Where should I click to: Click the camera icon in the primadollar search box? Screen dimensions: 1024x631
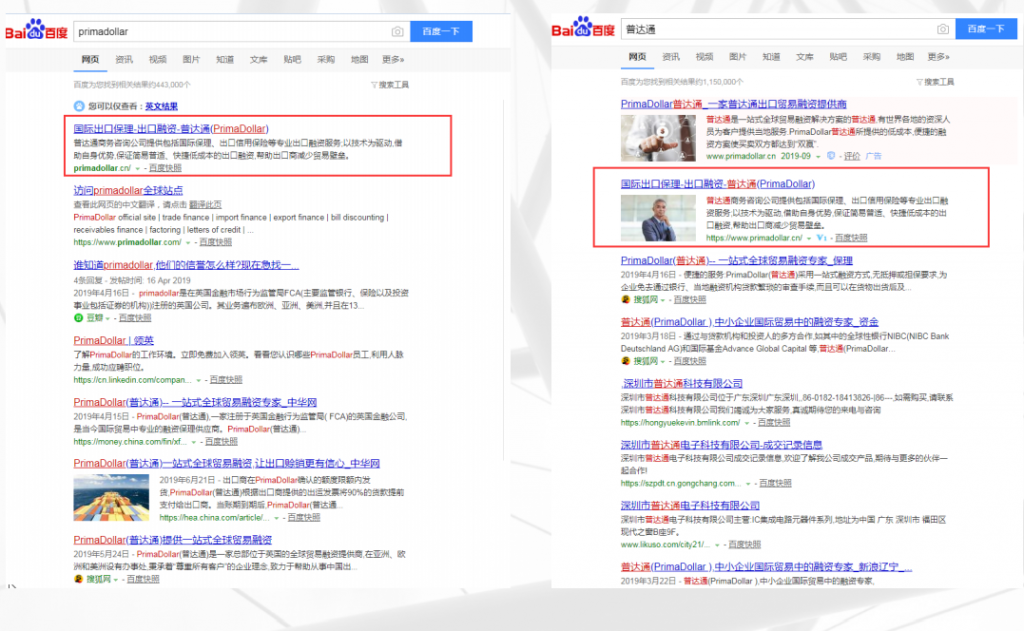point(397,31)
